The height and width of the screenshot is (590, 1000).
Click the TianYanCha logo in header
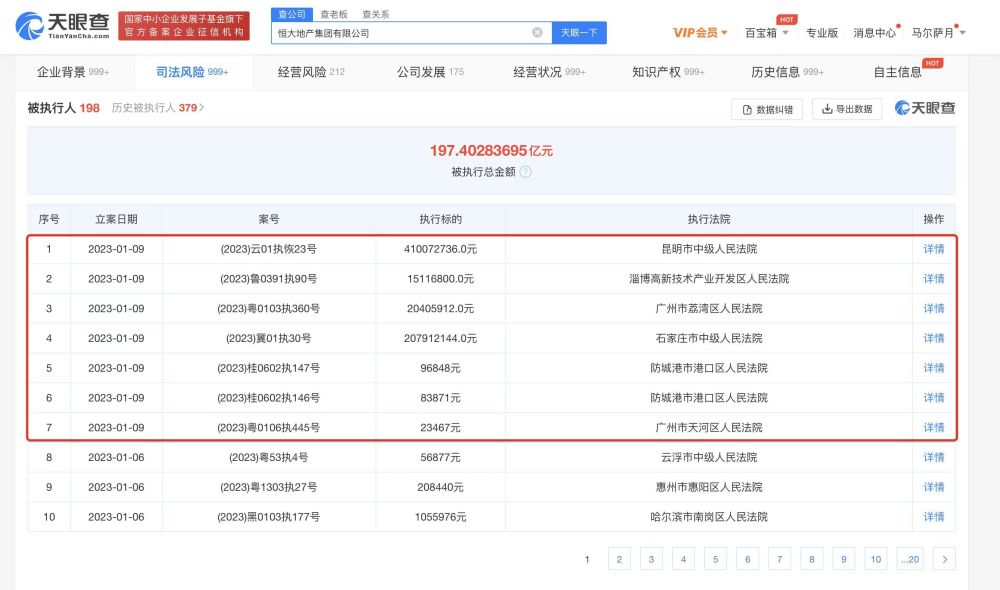pos(62,25)
